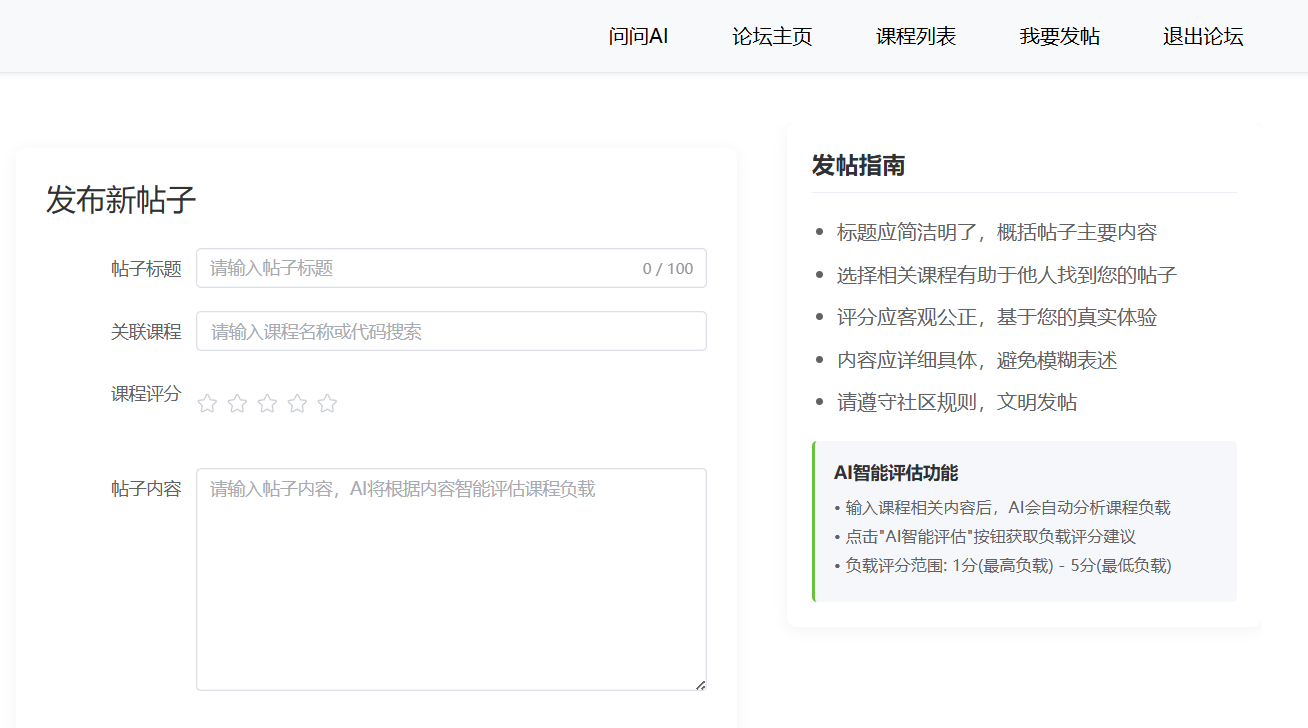1308x728 pixels.
Task: Click the tip about 负载评分范围
Action: 1000,565
